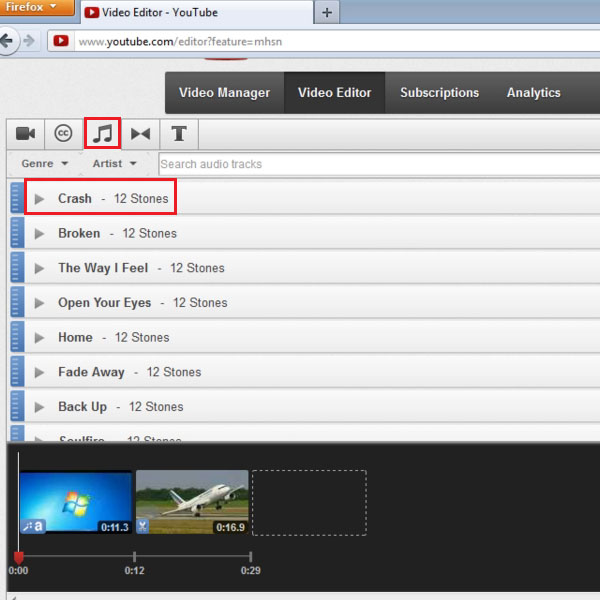The height and width of the screenshot is (600, 600).
Task: Open the transitions tab icon
Action: (x=140, y=134)
